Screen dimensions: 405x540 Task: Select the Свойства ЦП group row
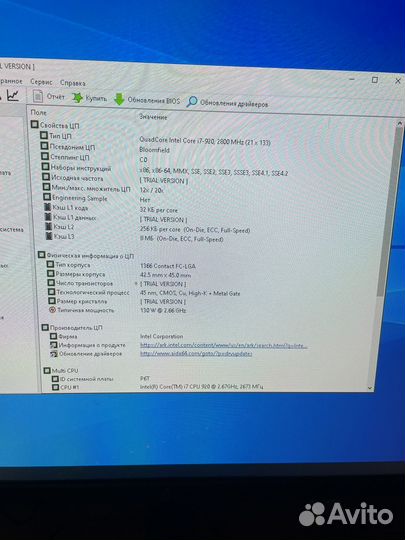55,125
